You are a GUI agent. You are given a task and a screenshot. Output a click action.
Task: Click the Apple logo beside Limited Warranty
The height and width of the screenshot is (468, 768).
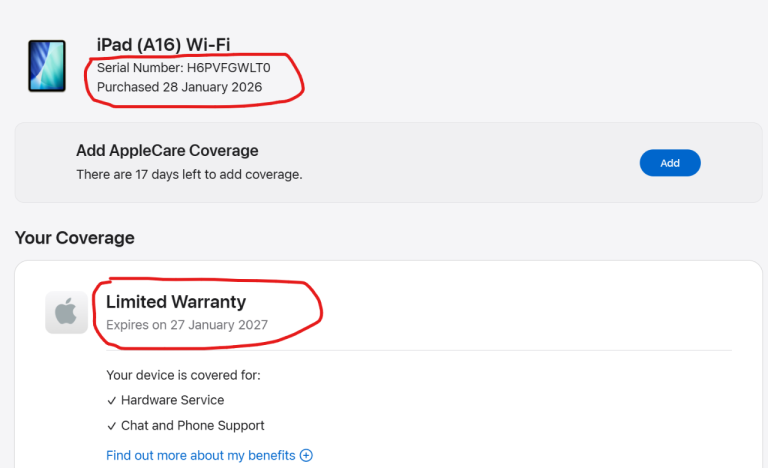[66, 313]
